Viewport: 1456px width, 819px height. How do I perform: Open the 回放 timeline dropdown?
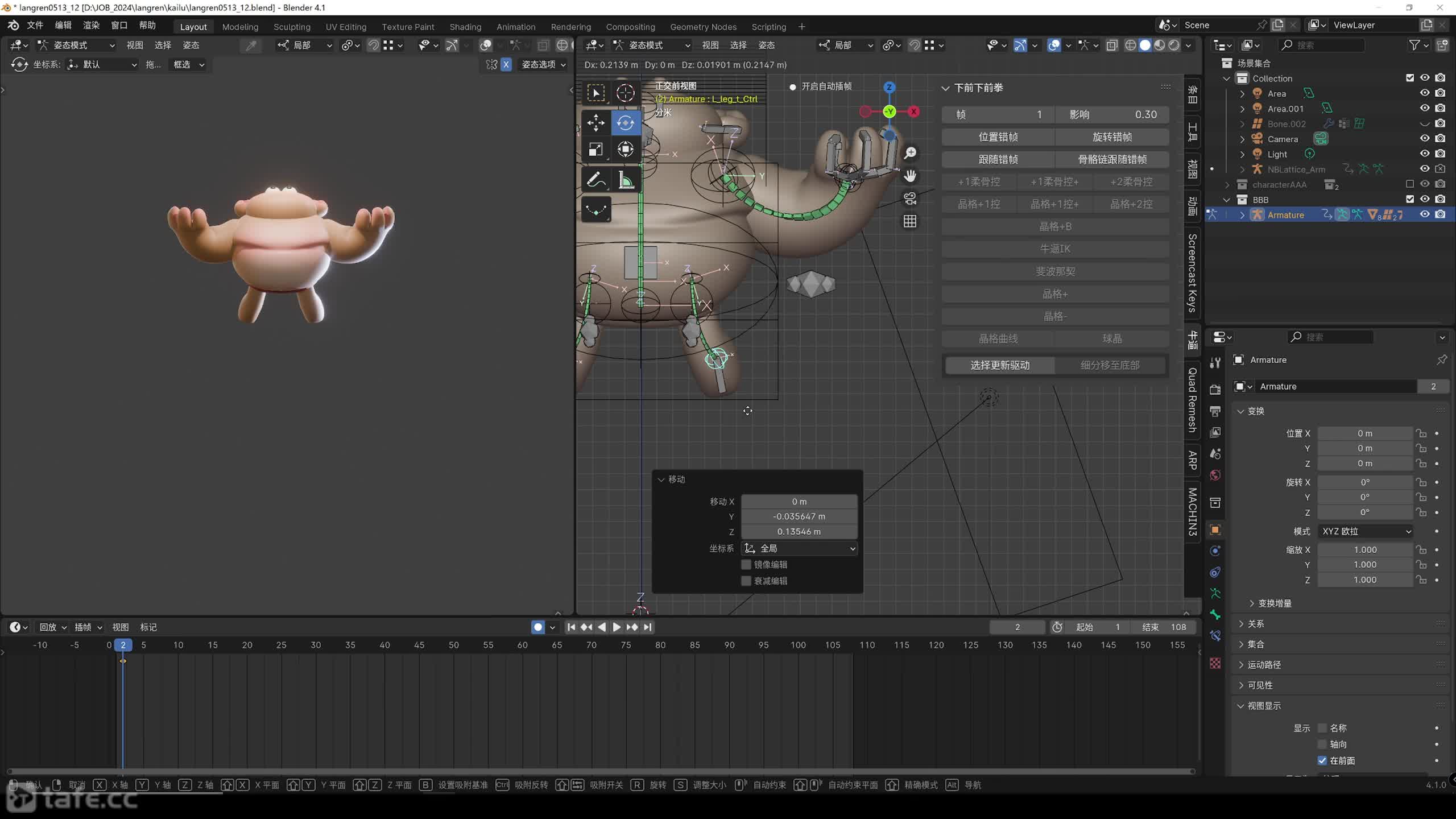coord(52,627)
